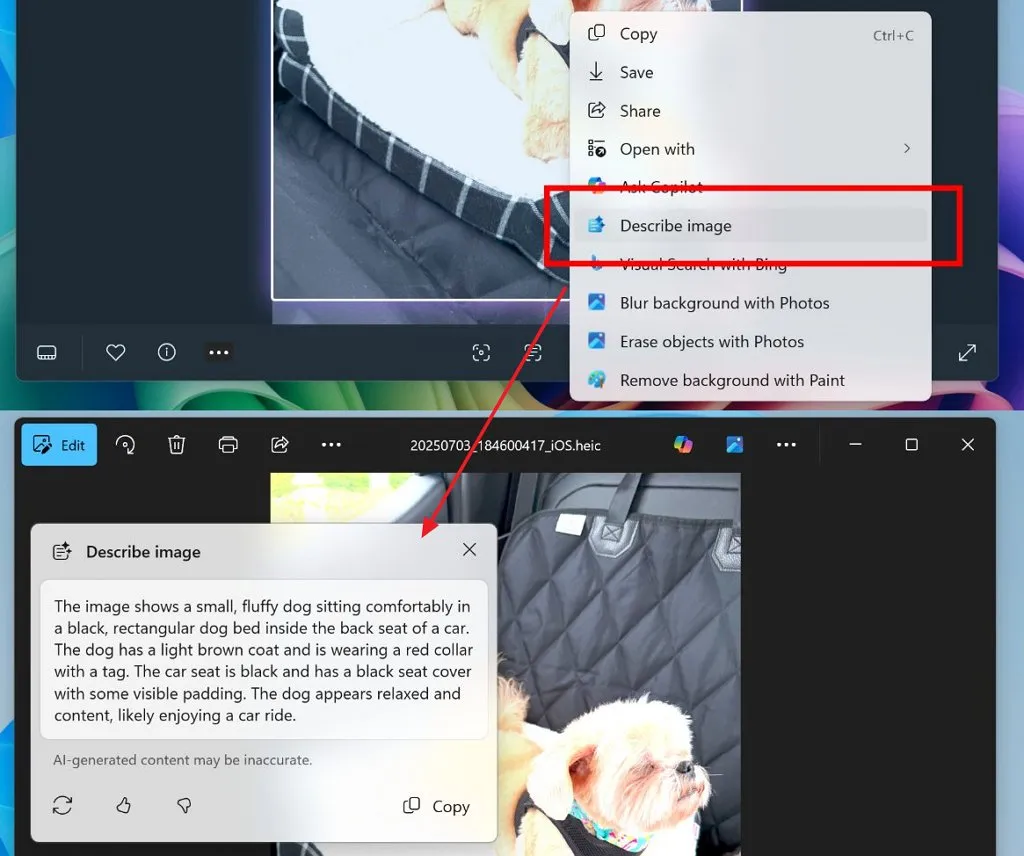Image resolution: width=1024 pixels, height=856 pixels.
Task: Select Describe image from the context menu
Action: pyautogui.click(x=677, y=225)
